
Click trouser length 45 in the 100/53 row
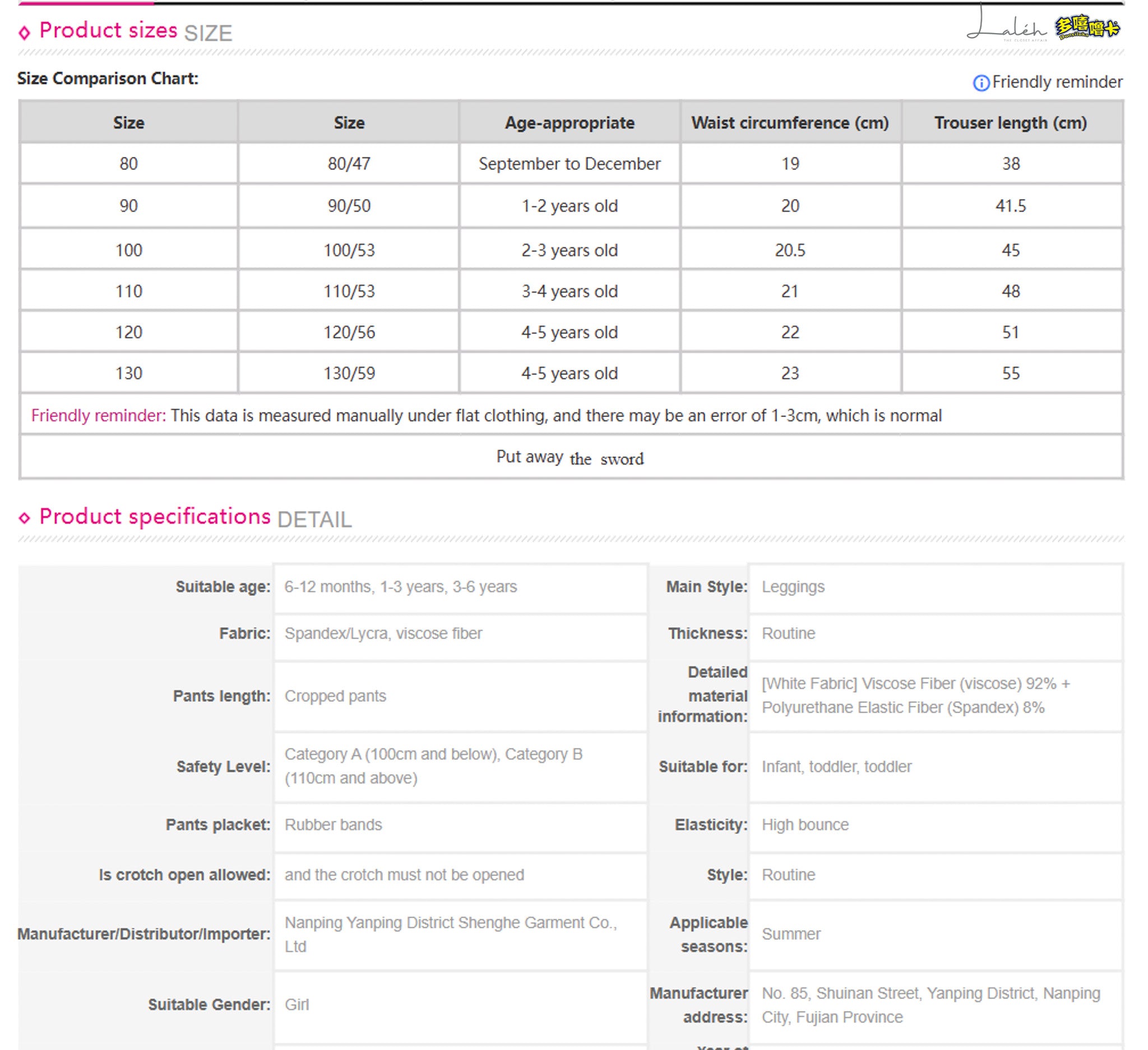[x=1011, y=250]
